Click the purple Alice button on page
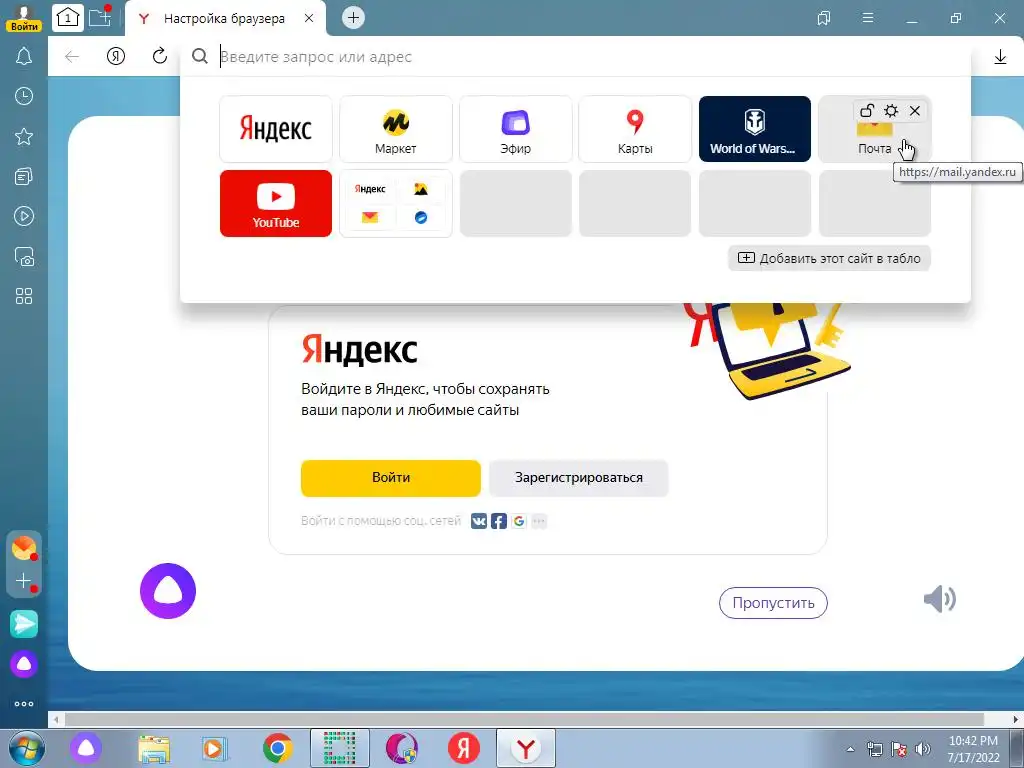The height and width of the screenshot is (768, 1024). tap(168, 590)
